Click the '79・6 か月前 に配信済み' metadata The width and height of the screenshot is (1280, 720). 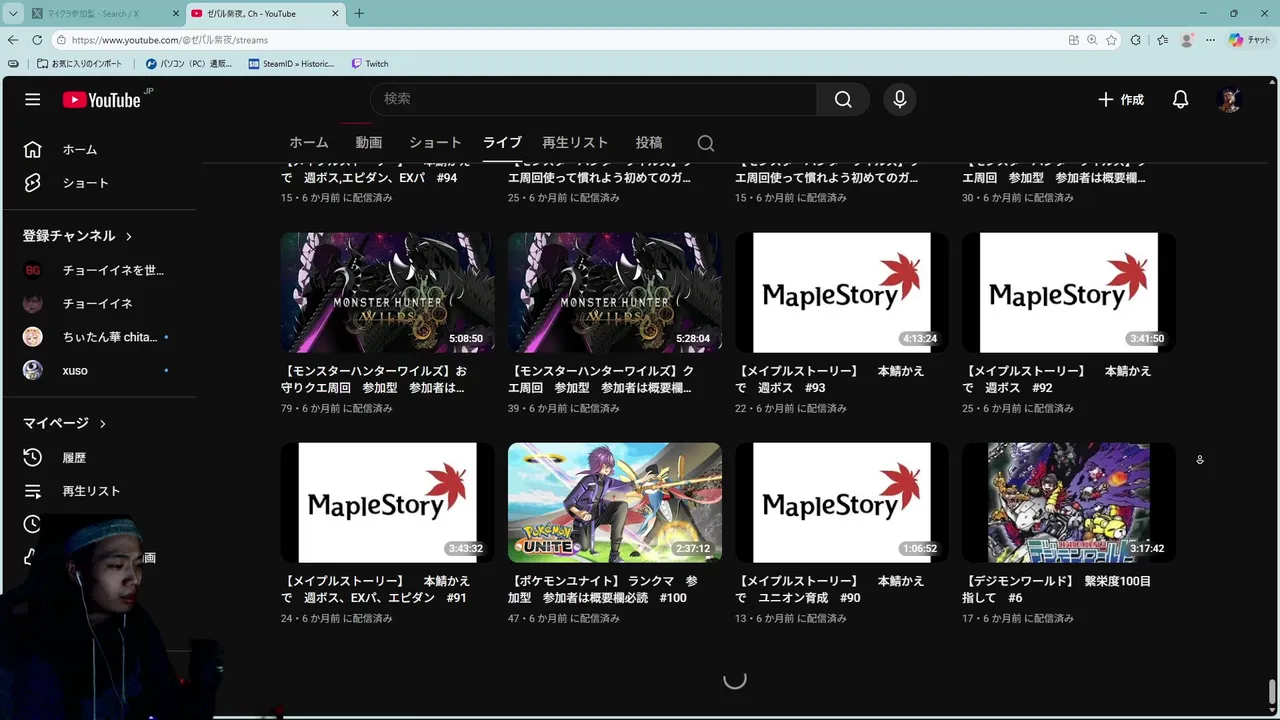(336, 408)
